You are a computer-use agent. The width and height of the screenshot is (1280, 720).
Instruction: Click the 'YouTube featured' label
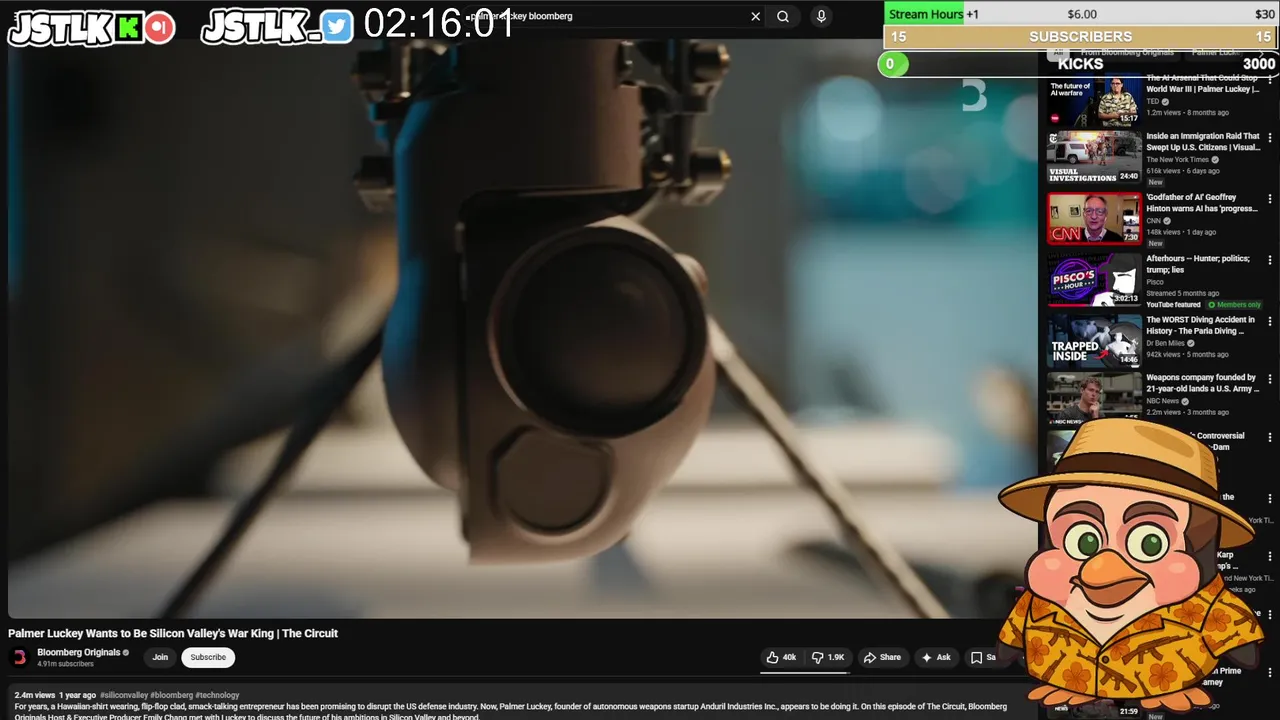pyautogui.click(x=1173, y=305)
